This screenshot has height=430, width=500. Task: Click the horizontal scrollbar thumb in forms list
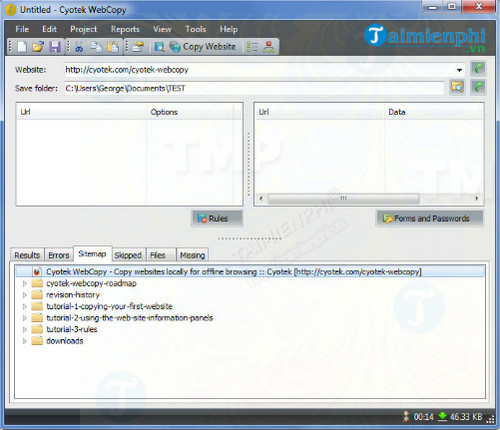pyautogui.click(x=343, y=198)
